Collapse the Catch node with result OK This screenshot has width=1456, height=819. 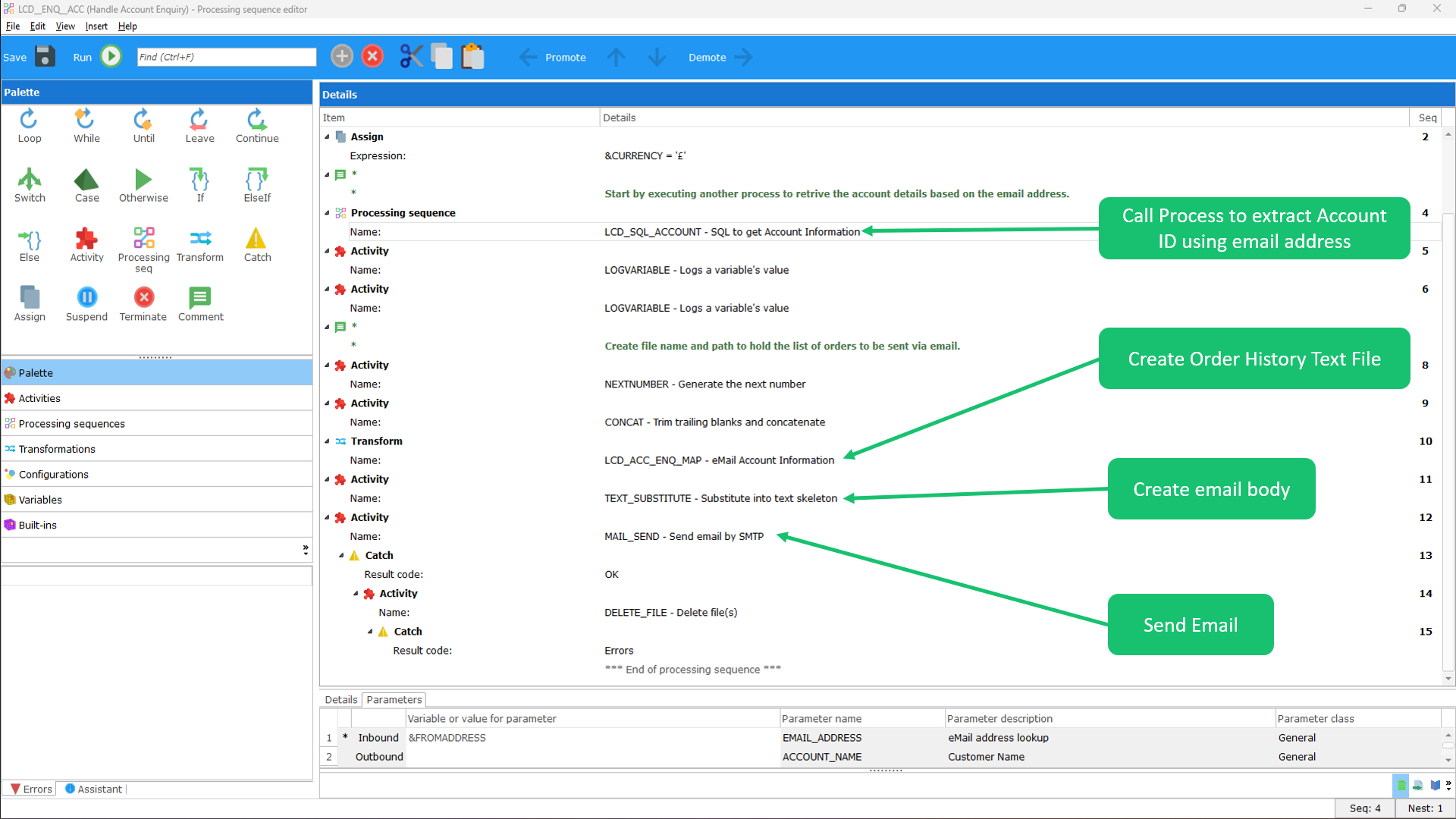click(341, 556)
